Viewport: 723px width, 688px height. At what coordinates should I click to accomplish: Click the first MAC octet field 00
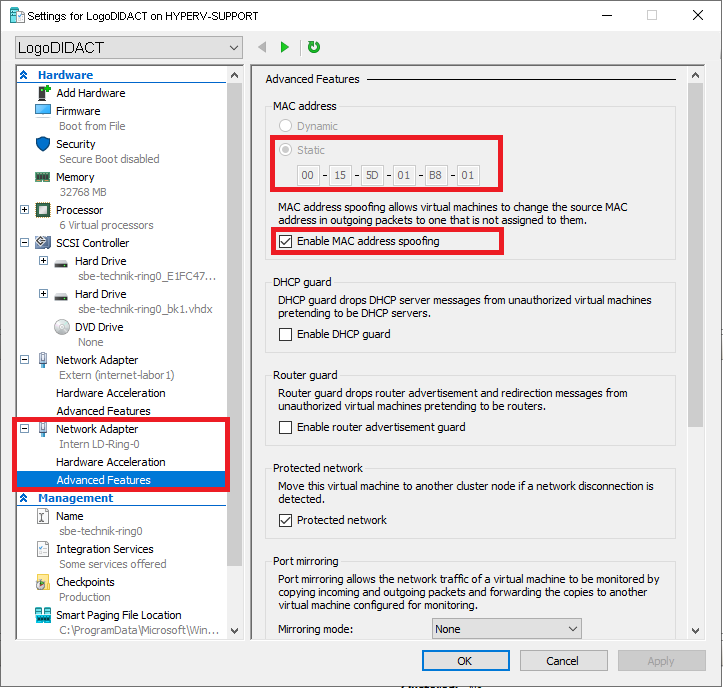point(308,175)
